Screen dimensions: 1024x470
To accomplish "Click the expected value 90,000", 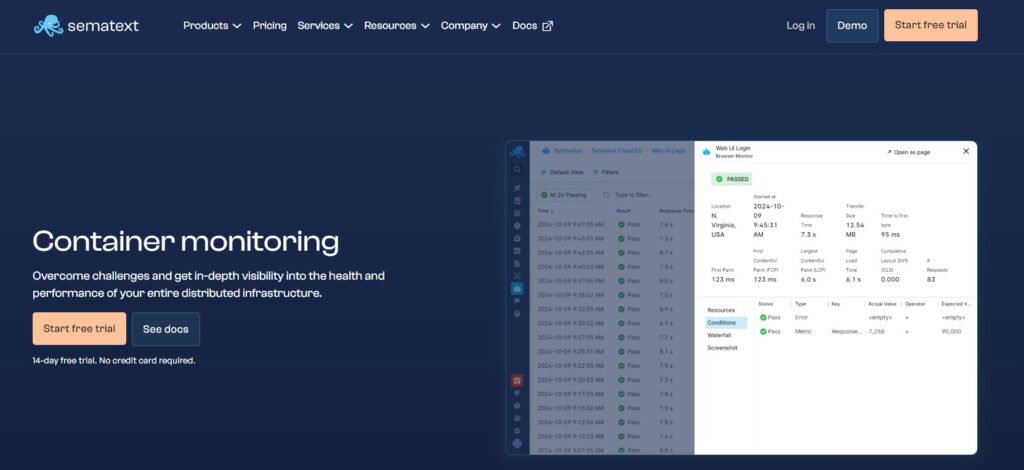I will point(952,332).
